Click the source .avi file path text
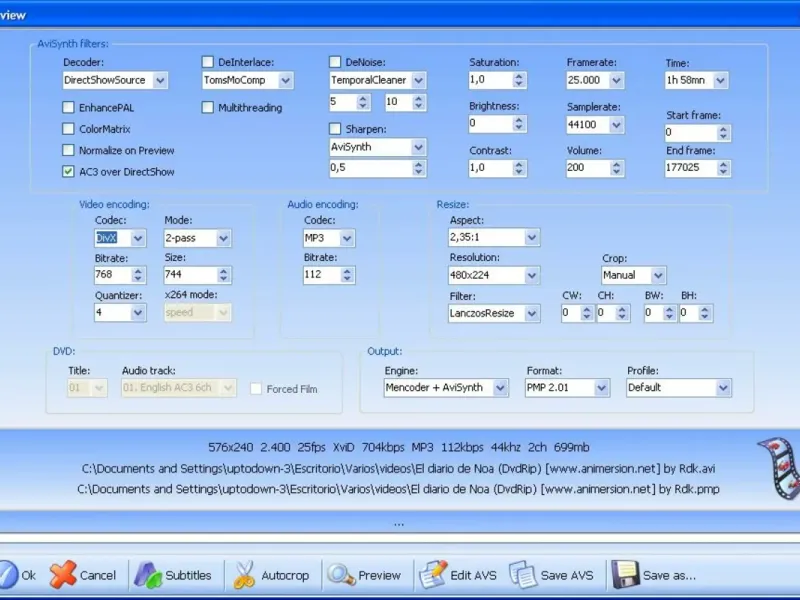This screenshot has height=600, width=800. coord(398,469)
